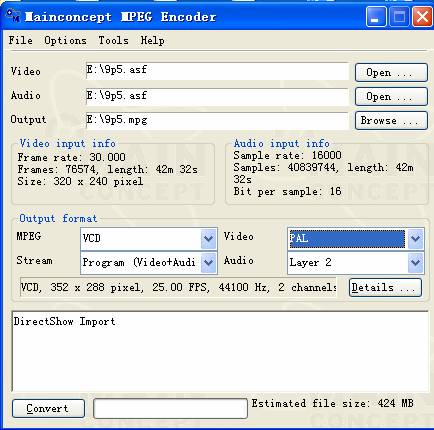Open the Tools menu
Viewport: 434px width, 430px height.
[x=113, y=40]
